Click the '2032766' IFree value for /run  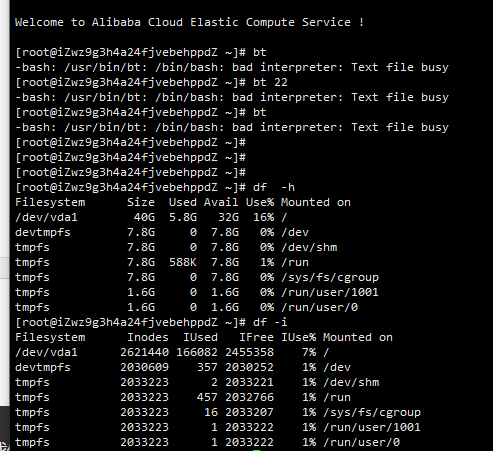pos(249,397)
